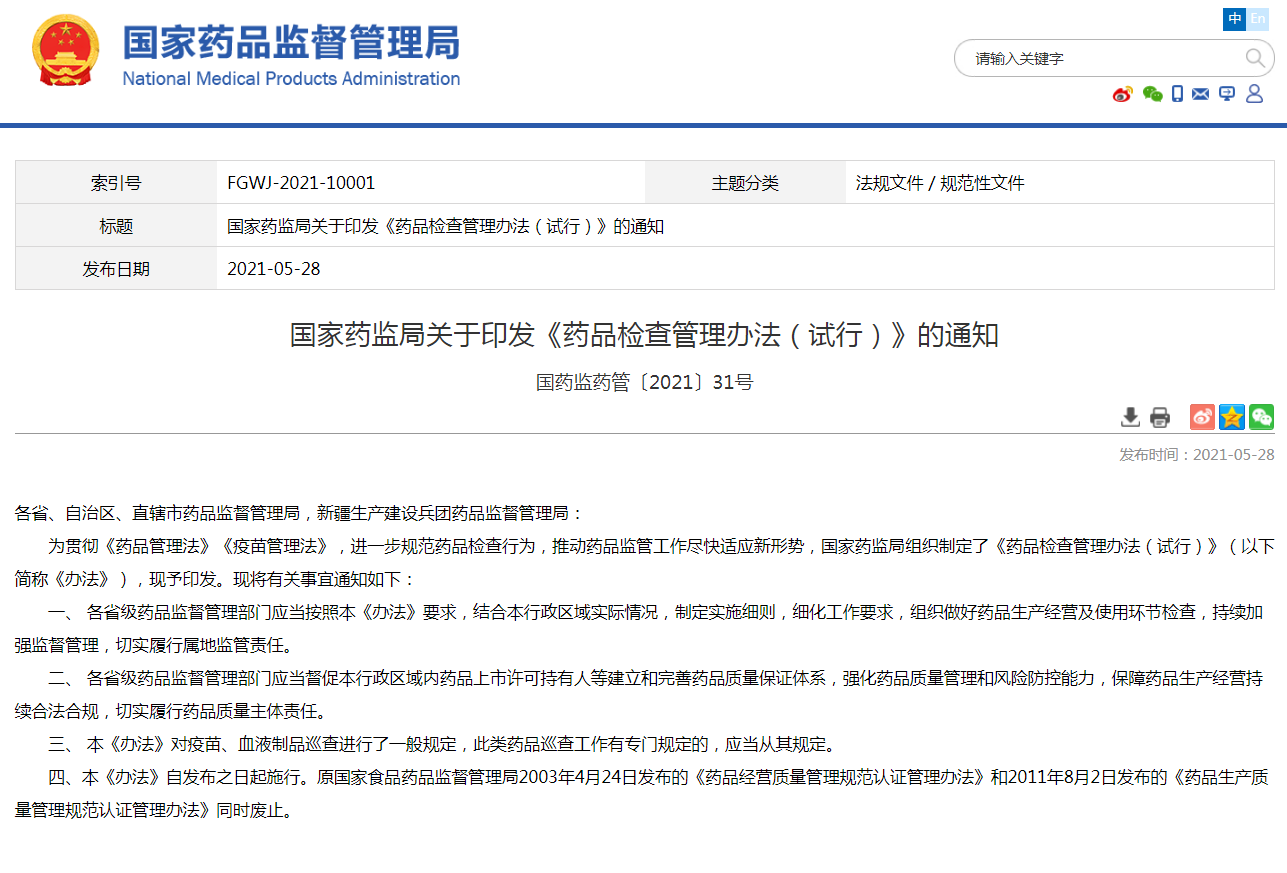Click the 主题分类 label cell
Image resolution: width=1287 pixels, height=873 pixels.
click(745, 183)
